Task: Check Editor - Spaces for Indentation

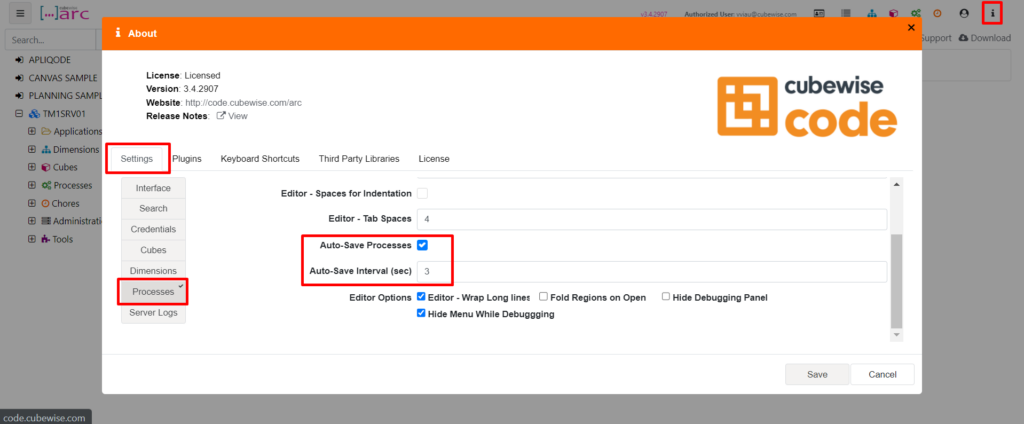Action: 422,193
